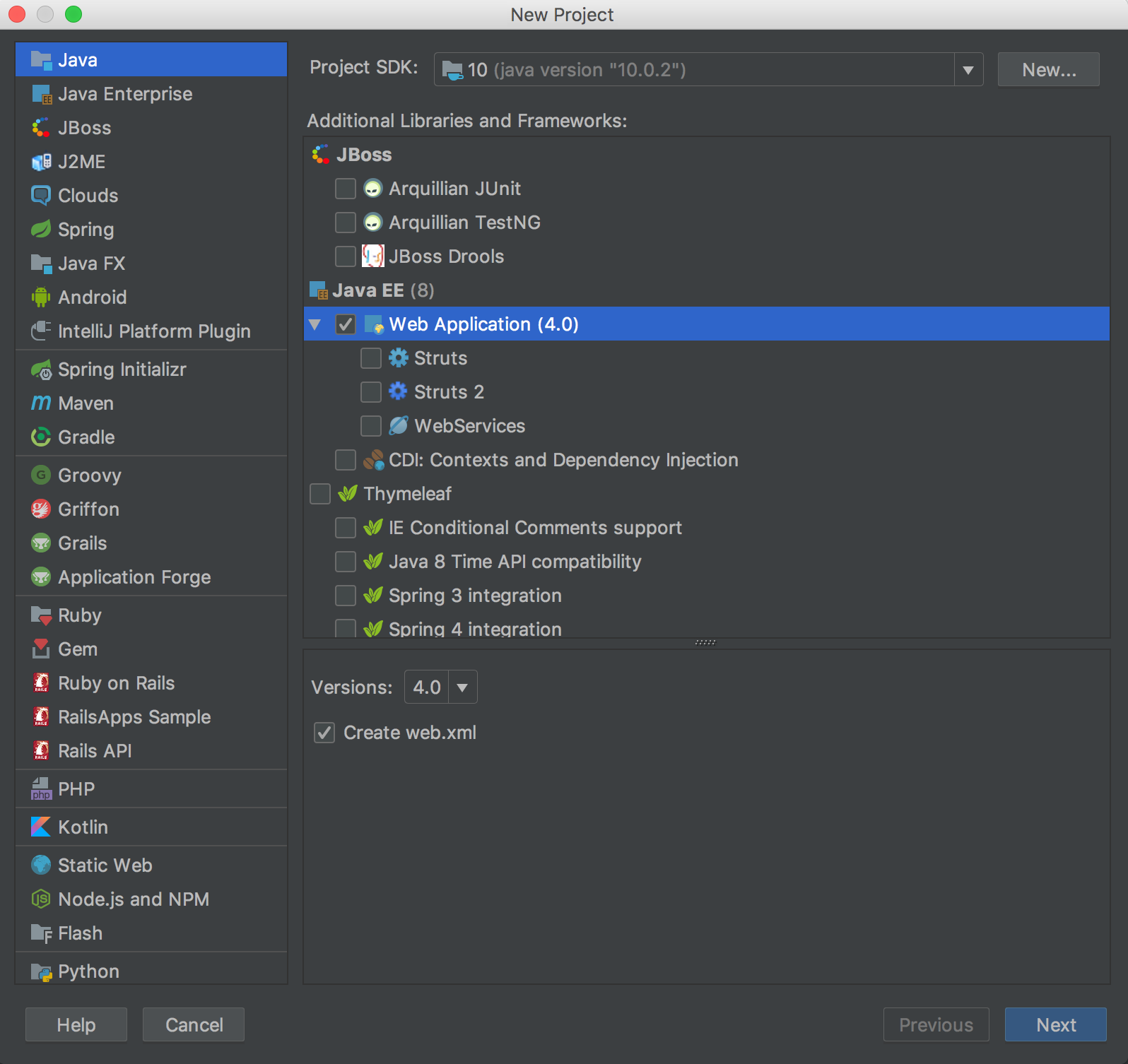Check the Spring 3 integration checkbox
The width and height of the screenshot is (1128, 1064).
coord(346,596)
